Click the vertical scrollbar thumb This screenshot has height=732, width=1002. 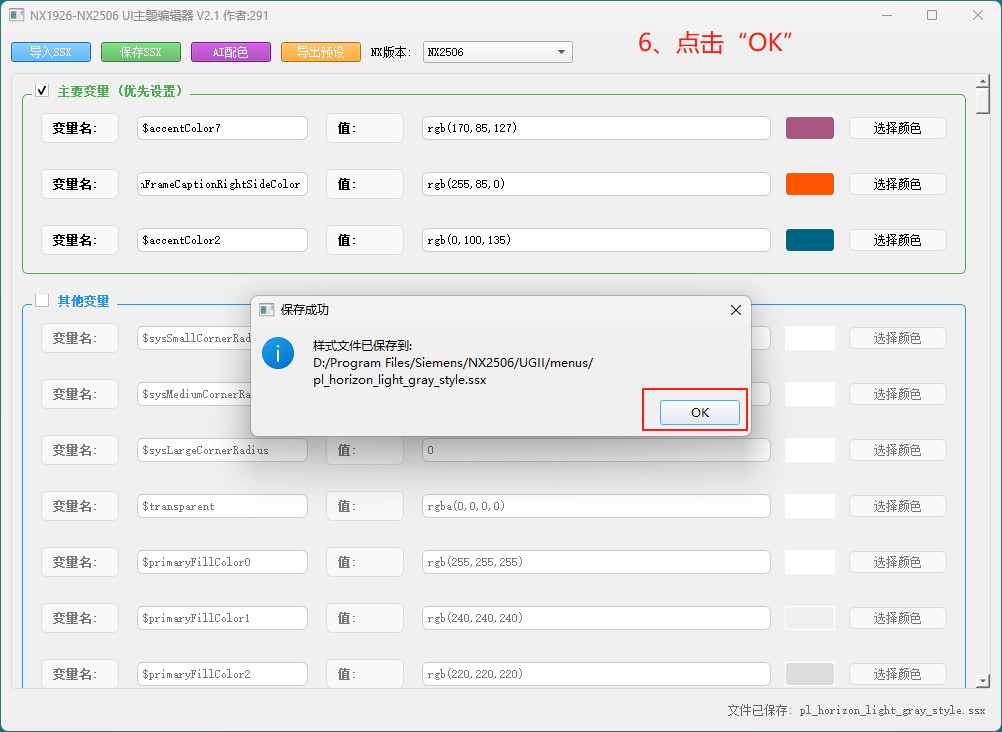[983, 100]
